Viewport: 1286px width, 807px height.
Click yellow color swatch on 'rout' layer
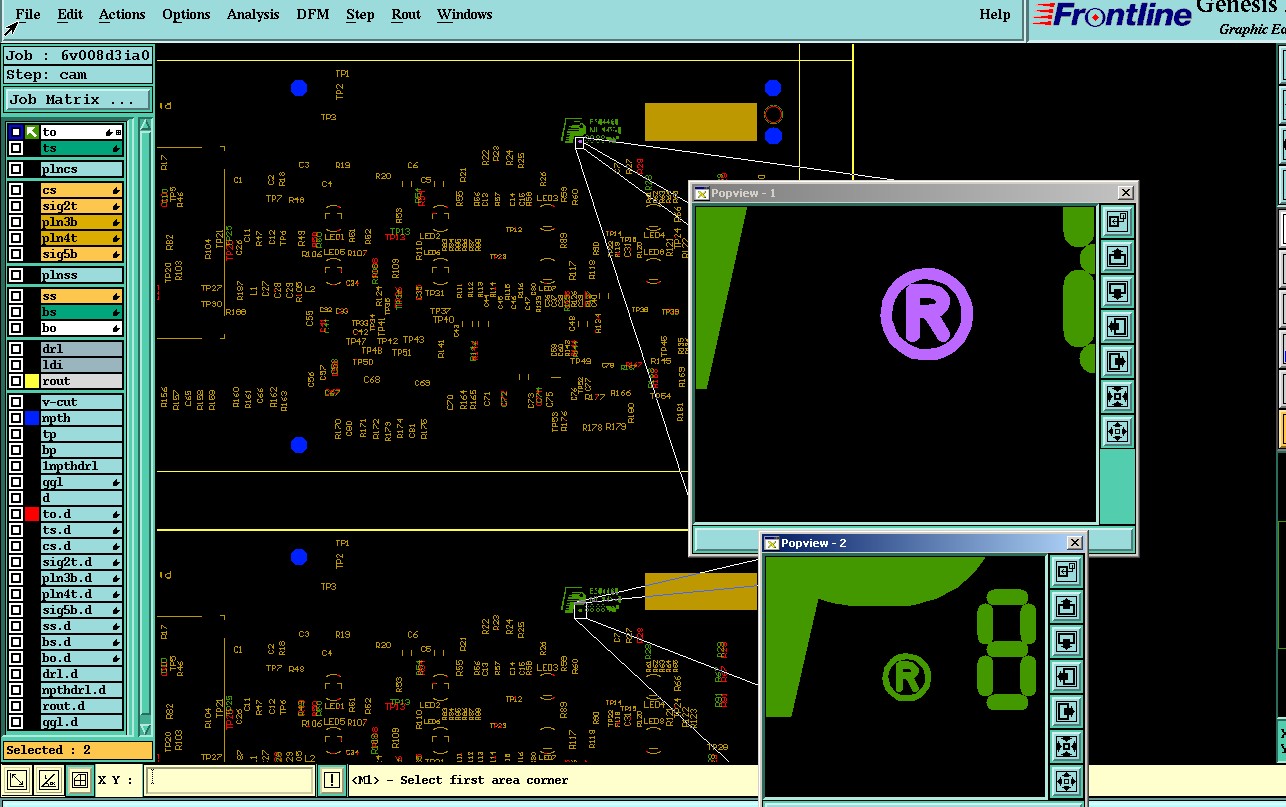click(32, 381)
